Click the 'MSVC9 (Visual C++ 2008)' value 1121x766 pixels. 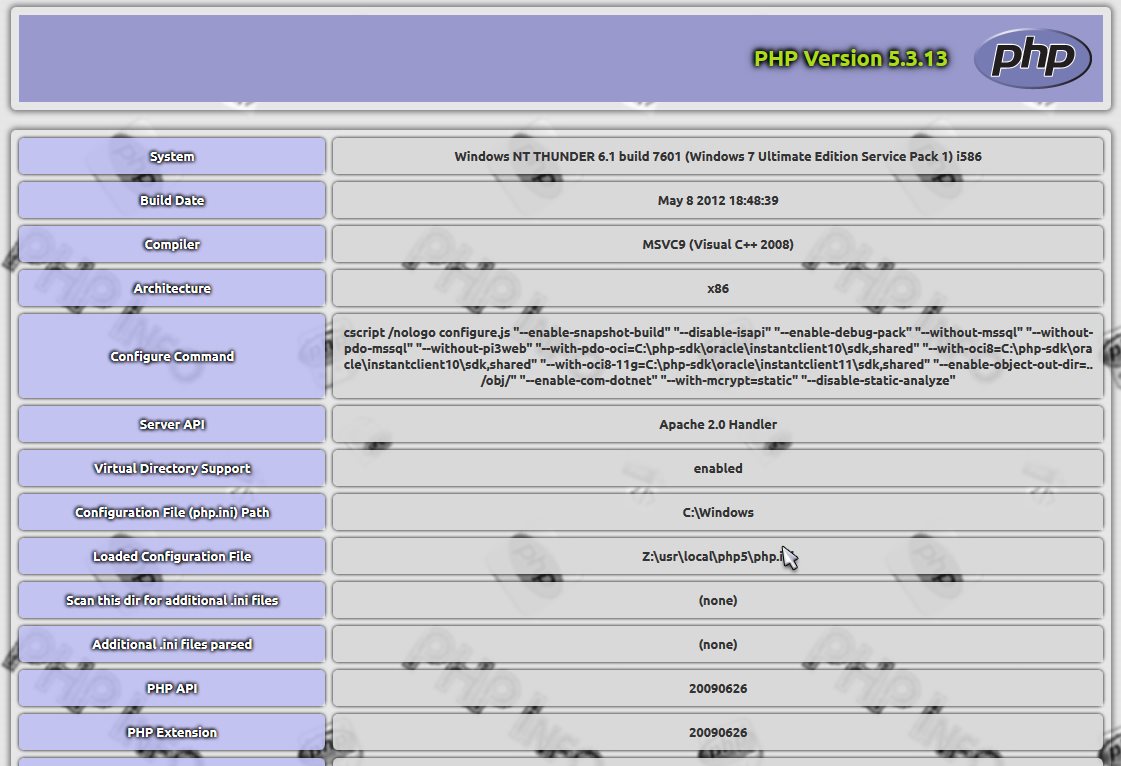pyautogui.click(x=718, y=244)
